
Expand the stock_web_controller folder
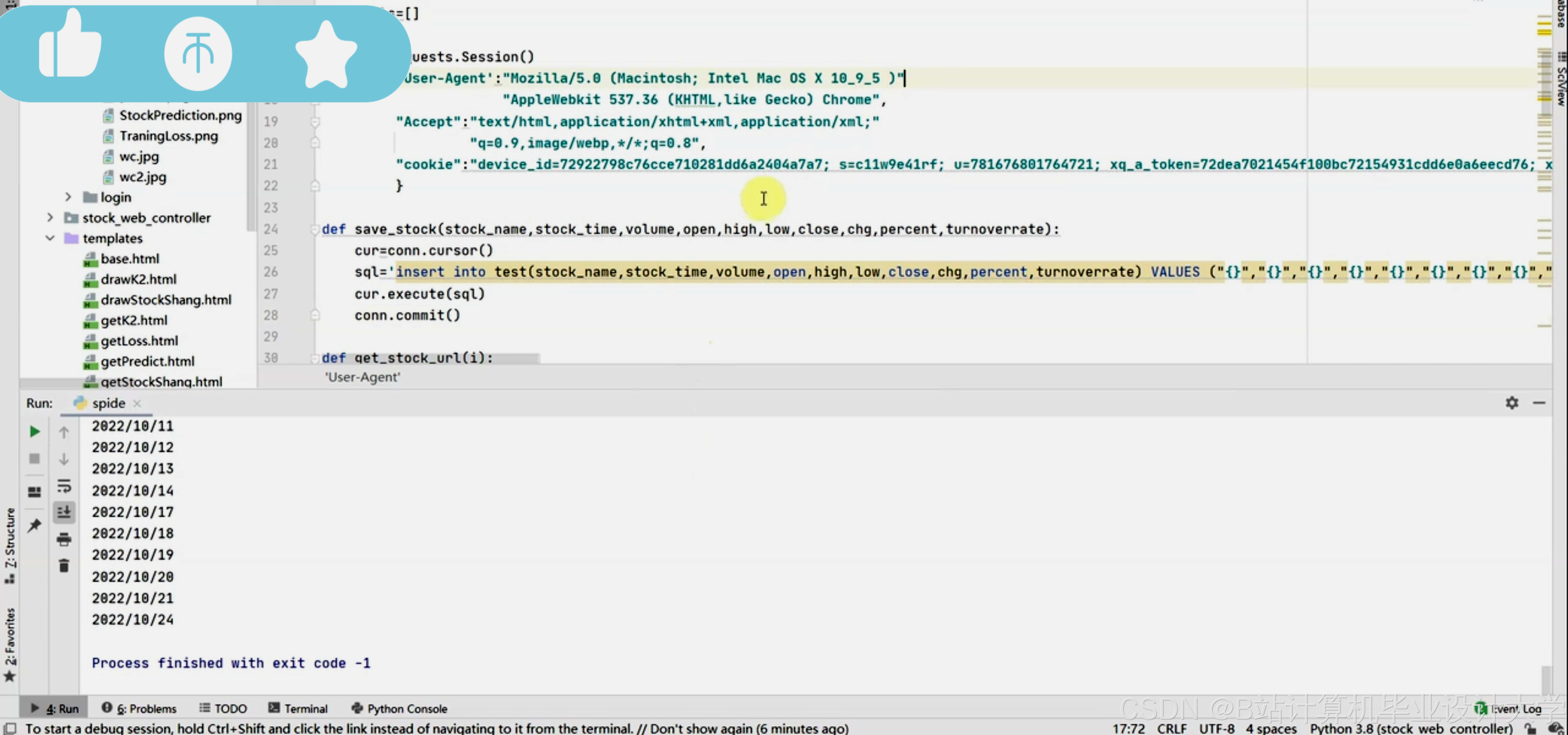coord(50,218)
